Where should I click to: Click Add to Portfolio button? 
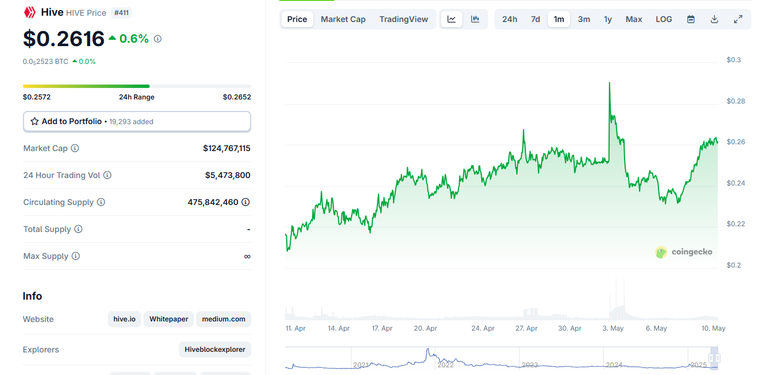[137, 121]
